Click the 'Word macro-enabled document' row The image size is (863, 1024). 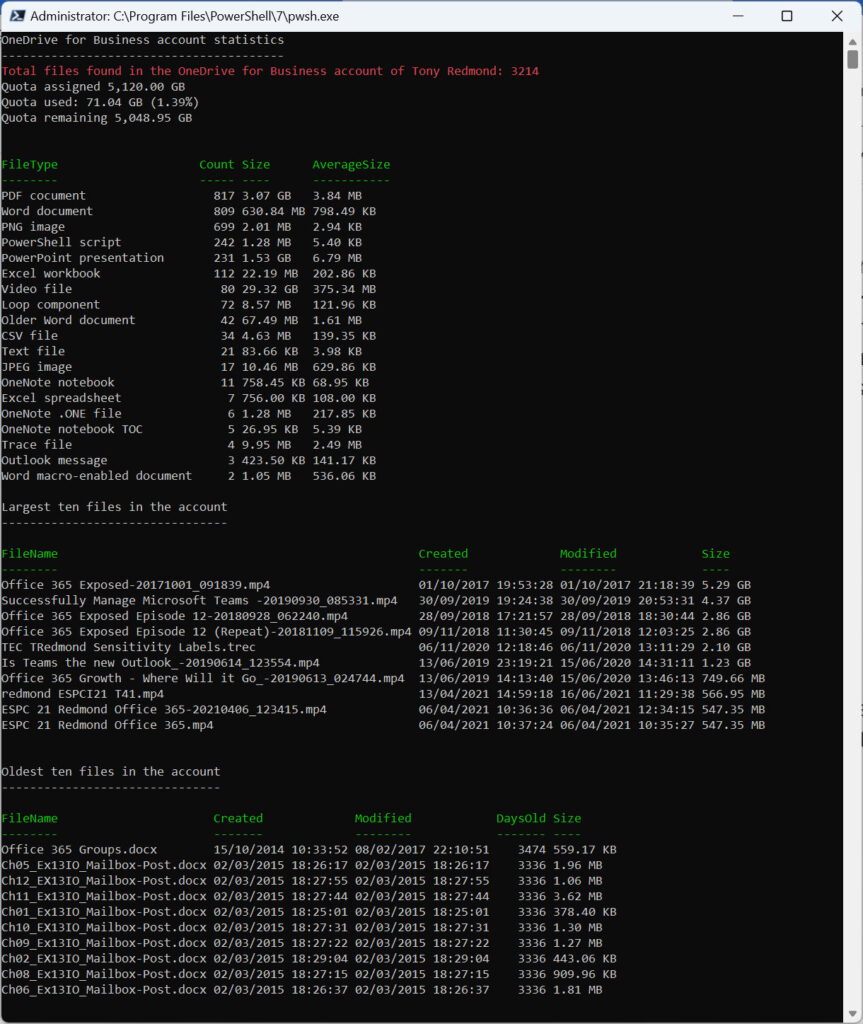[x=188, y=476]
